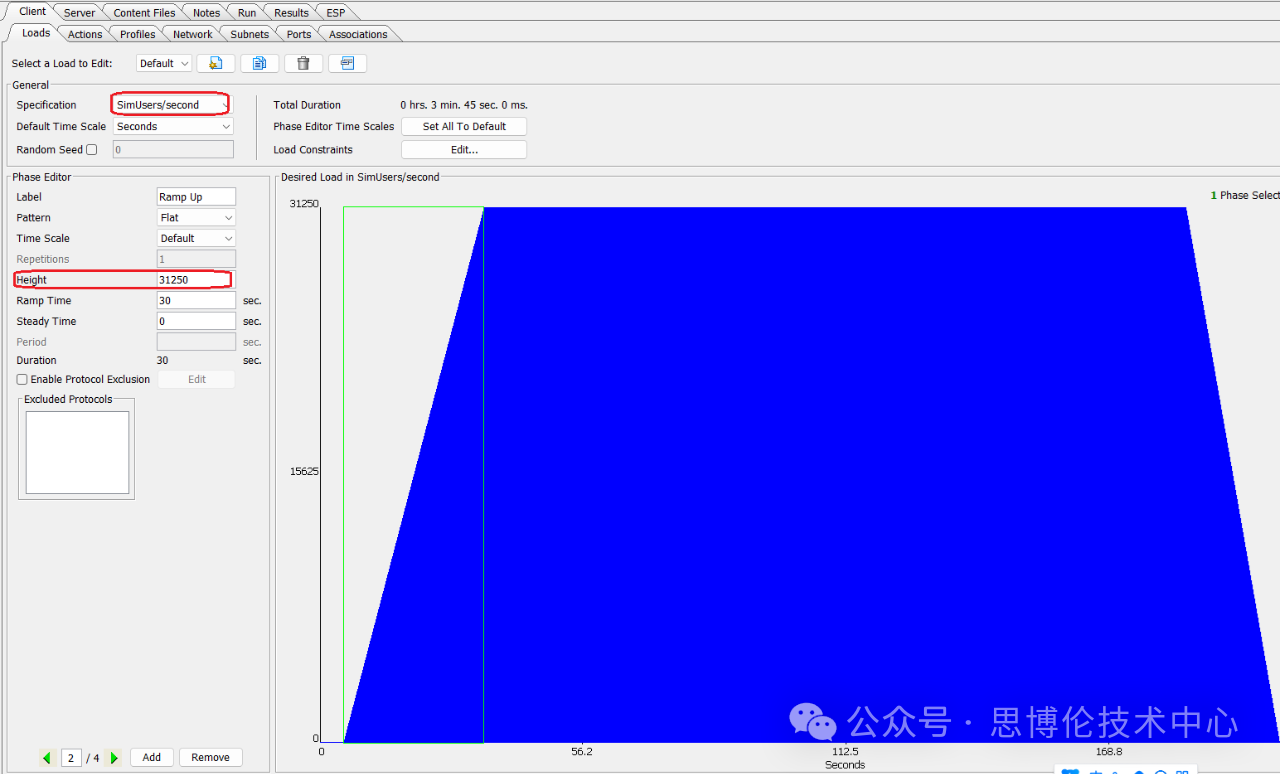Click the Add phase button
1280x774 pixels.
(152, 758)
